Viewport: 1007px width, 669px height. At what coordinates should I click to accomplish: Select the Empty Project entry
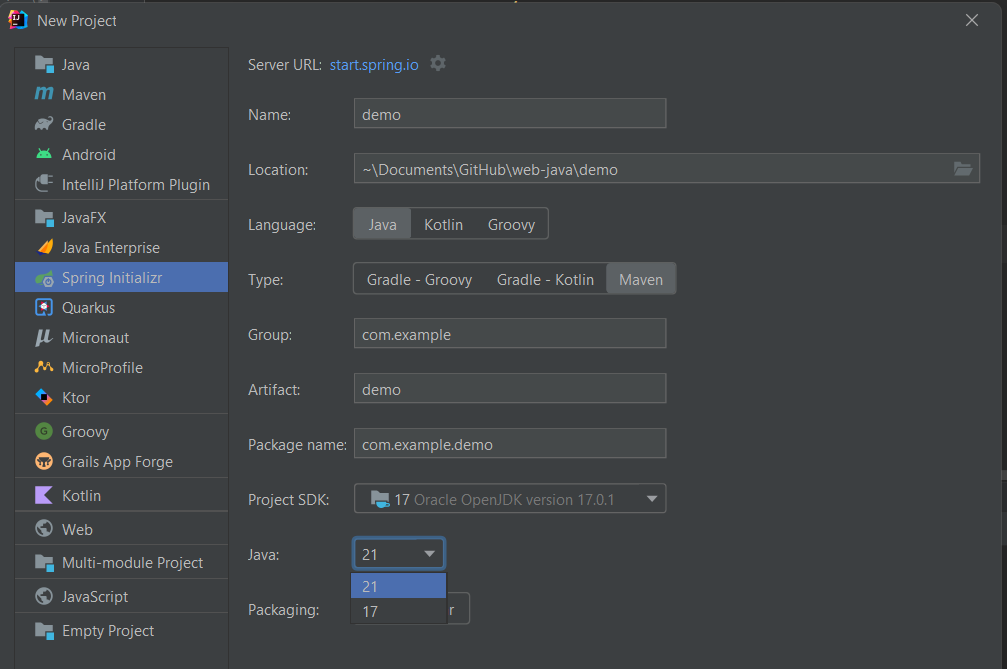[121, 630]
